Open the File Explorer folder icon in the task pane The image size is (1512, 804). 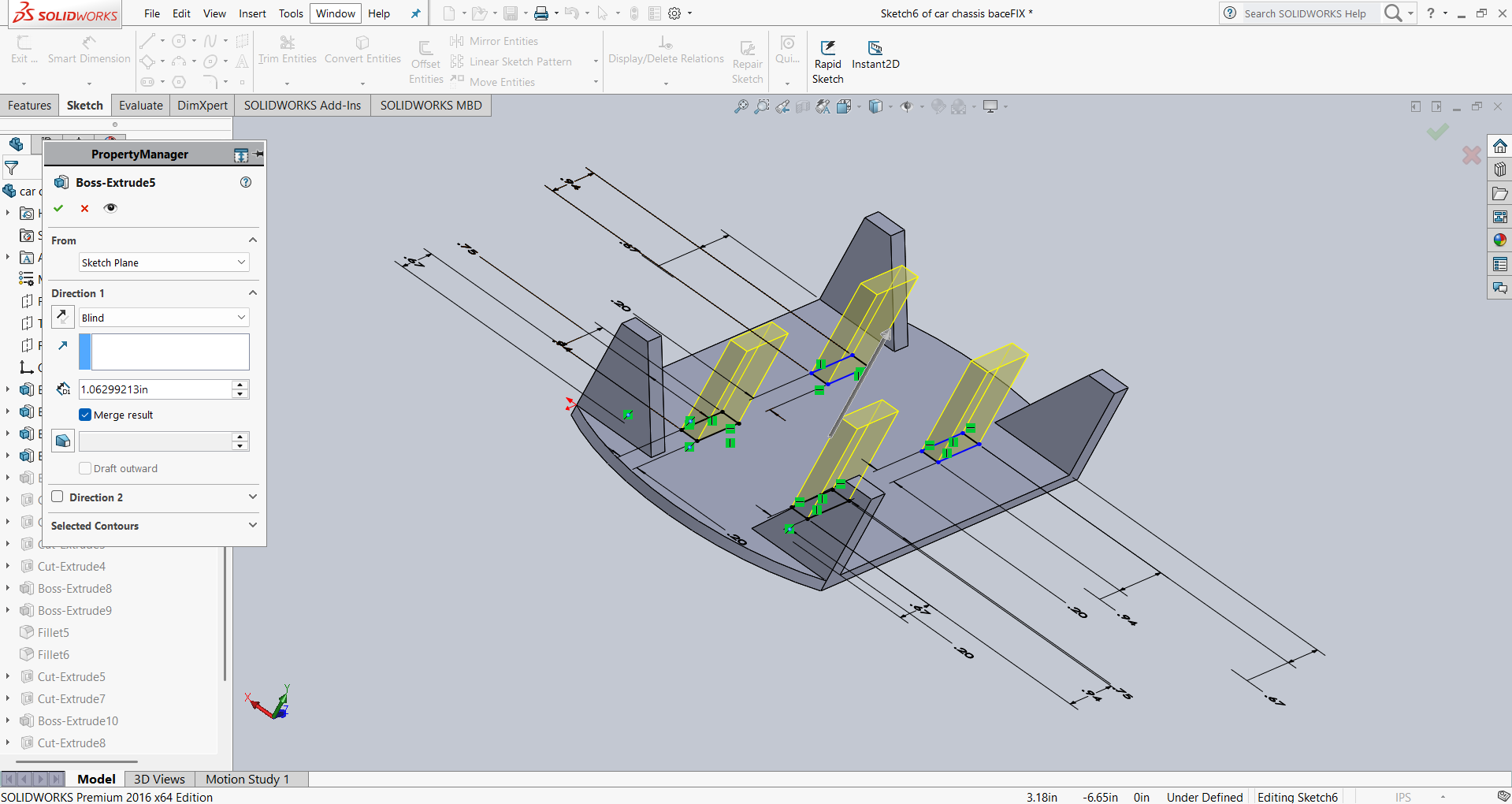coord(1499,193)
